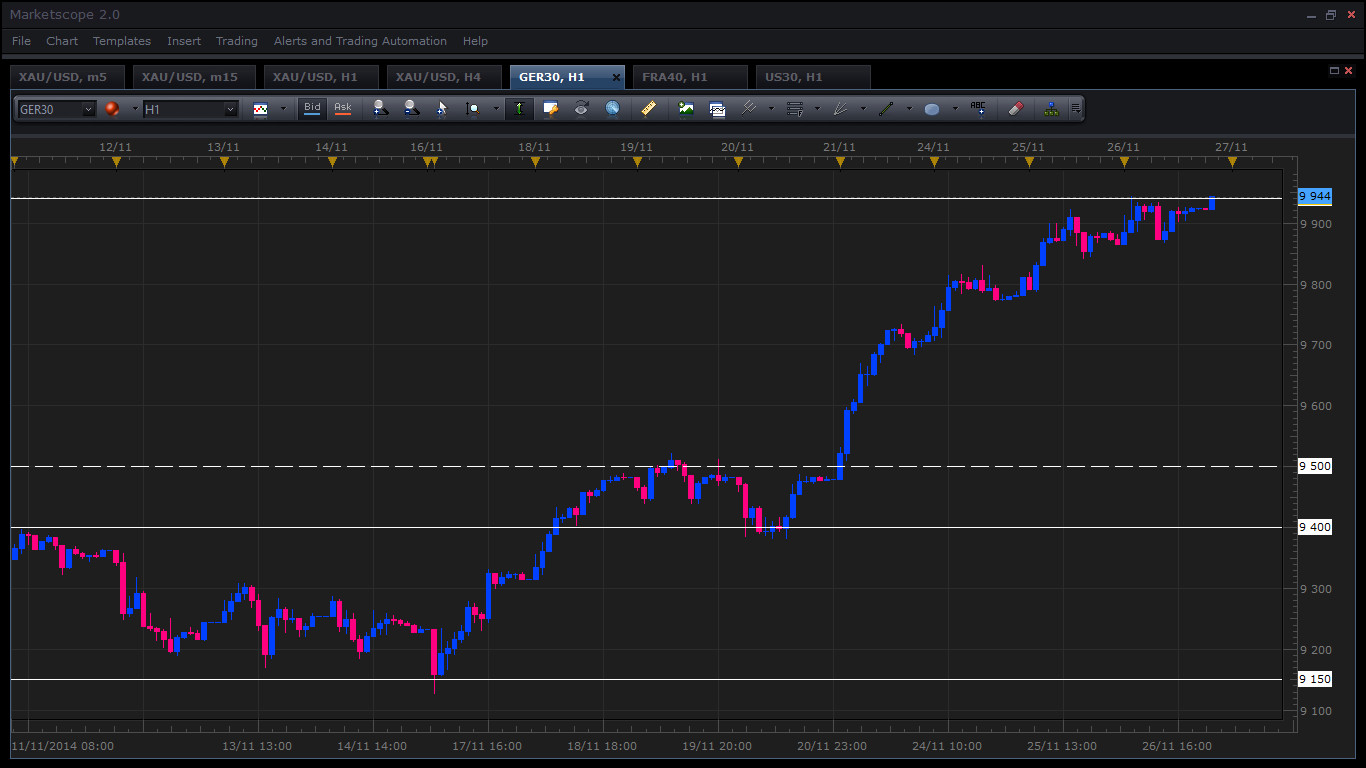Switch to the US30, H1 tab
Viewport: 1366px width, 768px height.
[814, 77]
